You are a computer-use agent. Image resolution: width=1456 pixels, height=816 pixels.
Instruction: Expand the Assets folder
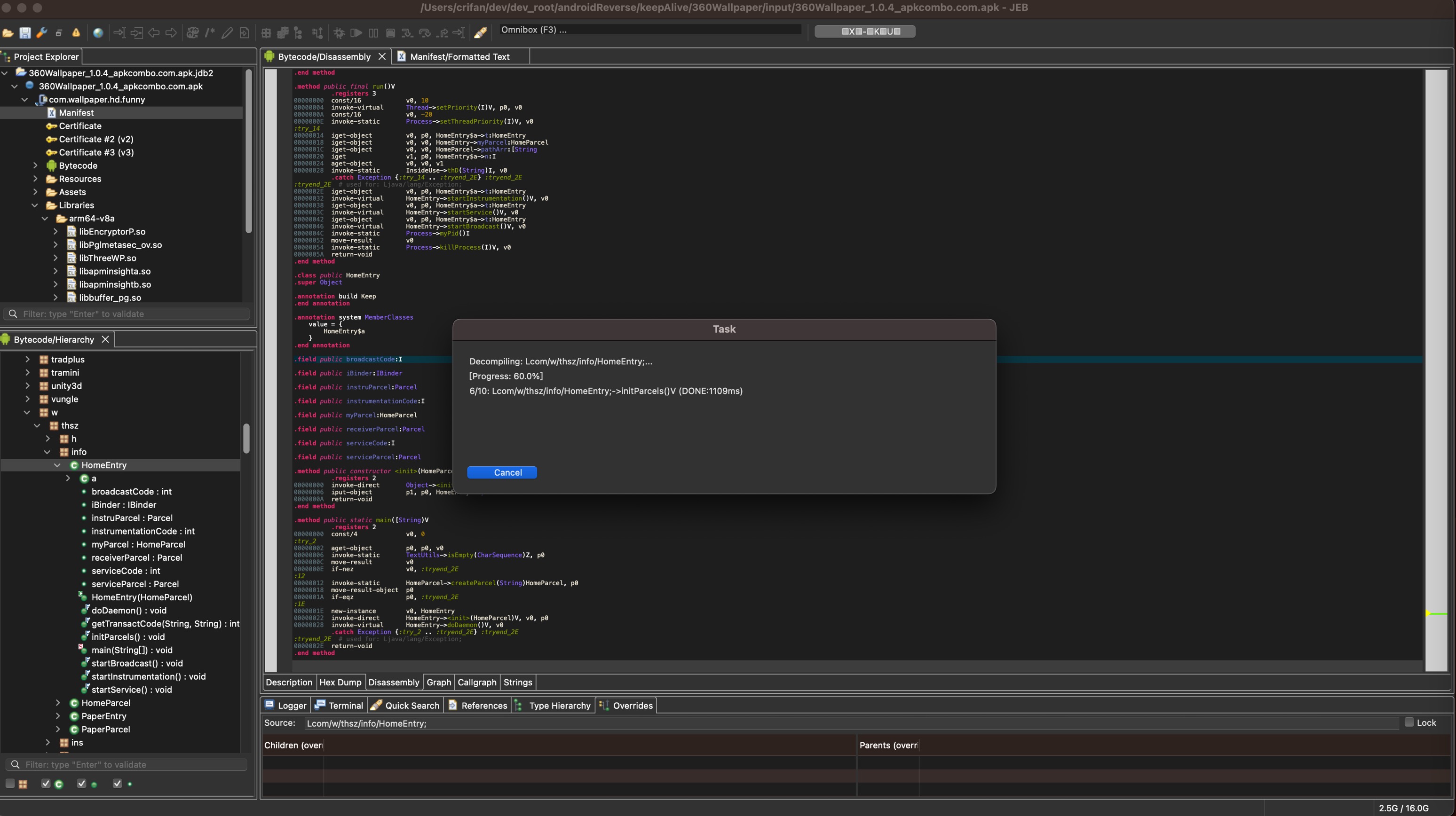click(x=35, y=192)
